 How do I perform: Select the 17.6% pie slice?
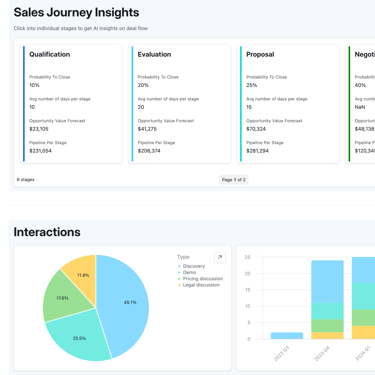pyautogui.click(x=63, y=298)
